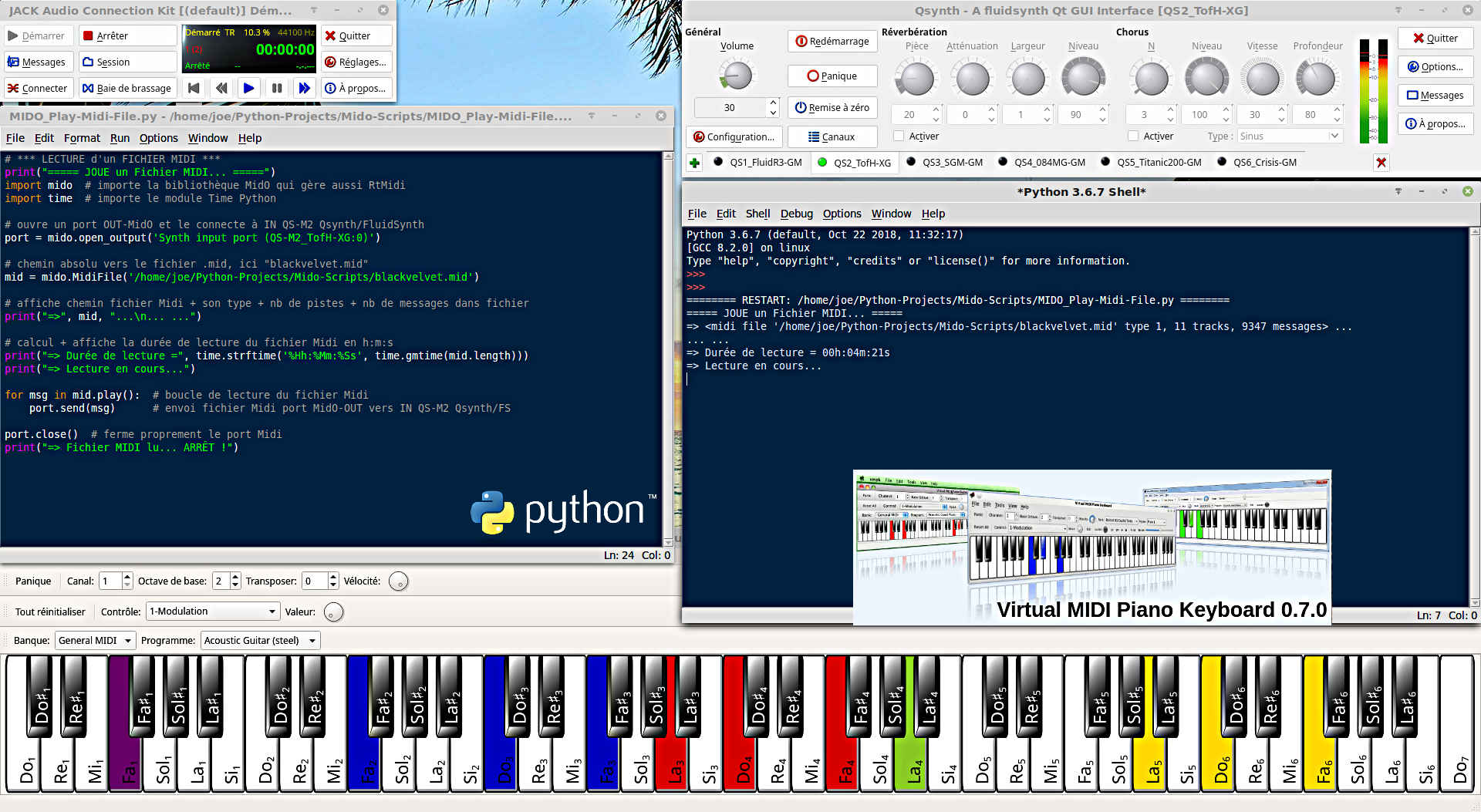The width and height of the screenshot is (1481, 812).
Task: Open the Shell menu in Python Shell
Action: pos(757,214)
